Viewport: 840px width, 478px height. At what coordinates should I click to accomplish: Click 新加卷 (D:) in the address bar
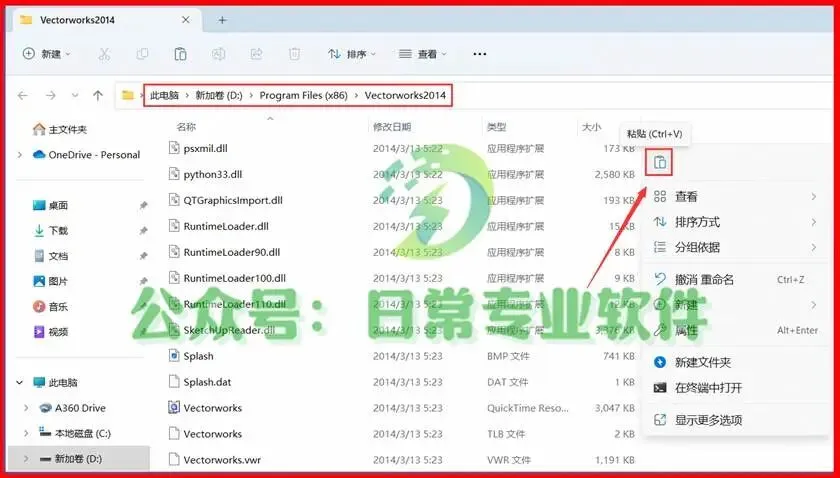(x=219, y=95)
